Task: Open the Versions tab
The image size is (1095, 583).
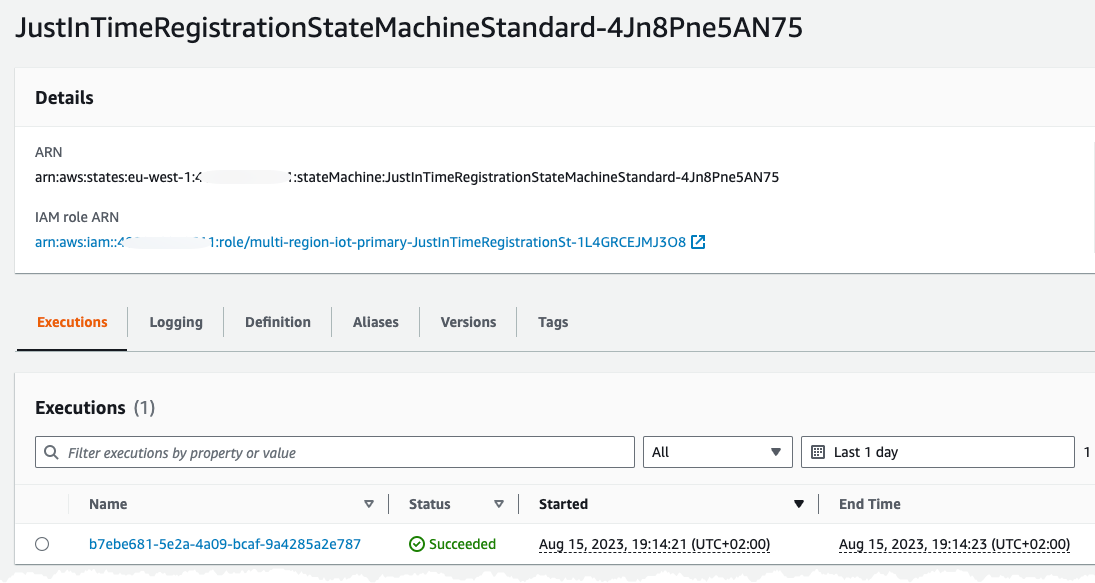Action: [469, 322]
